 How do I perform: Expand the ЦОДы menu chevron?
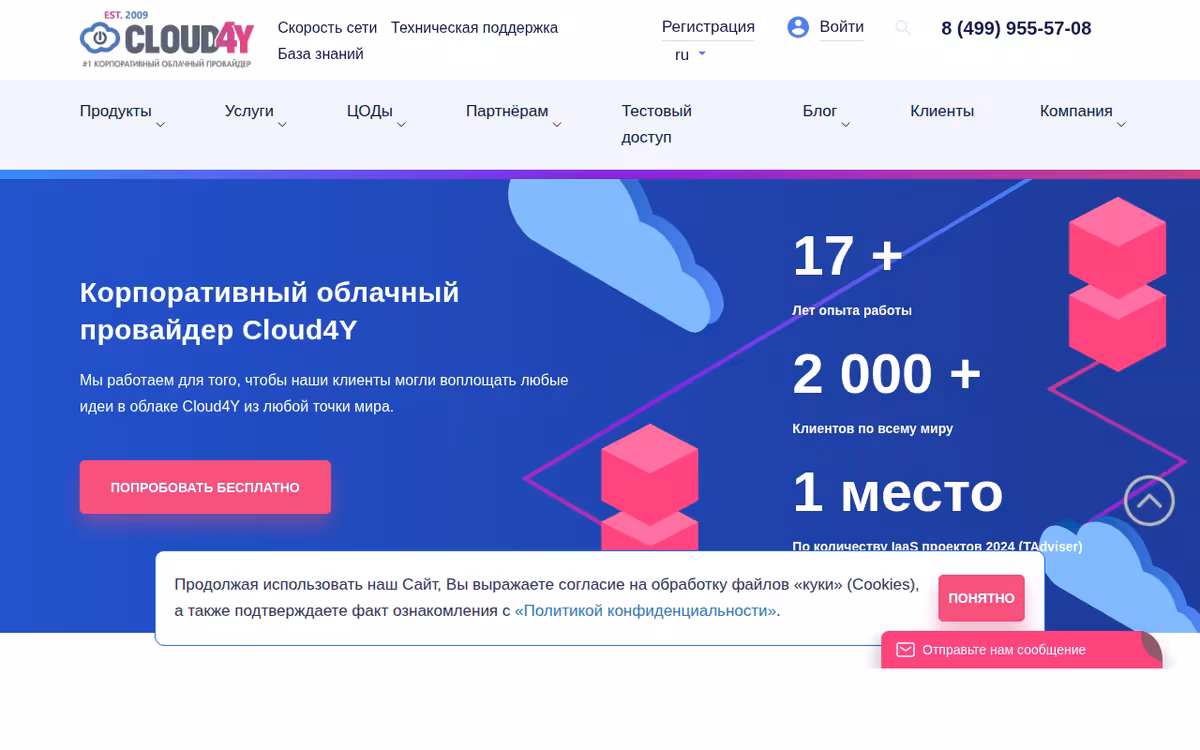pos(401,125)
